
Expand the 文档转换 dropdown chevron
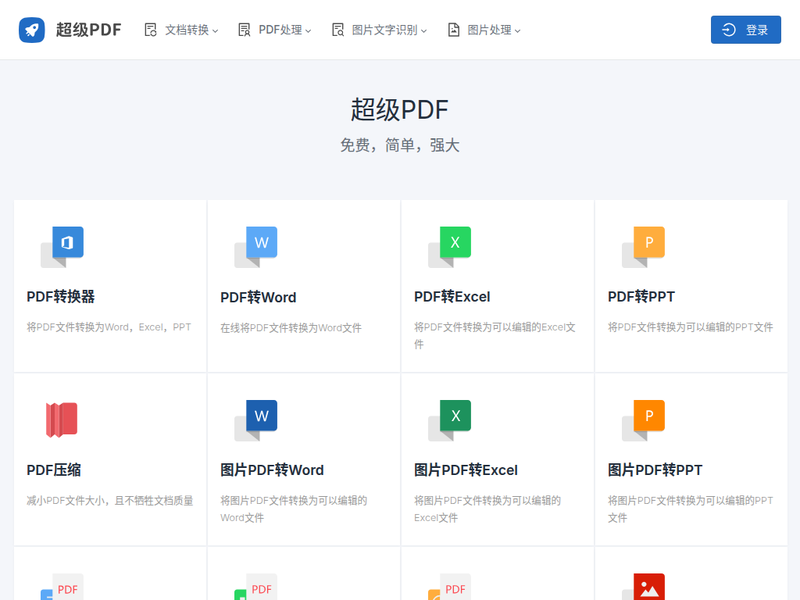click(x=215, y=31)
